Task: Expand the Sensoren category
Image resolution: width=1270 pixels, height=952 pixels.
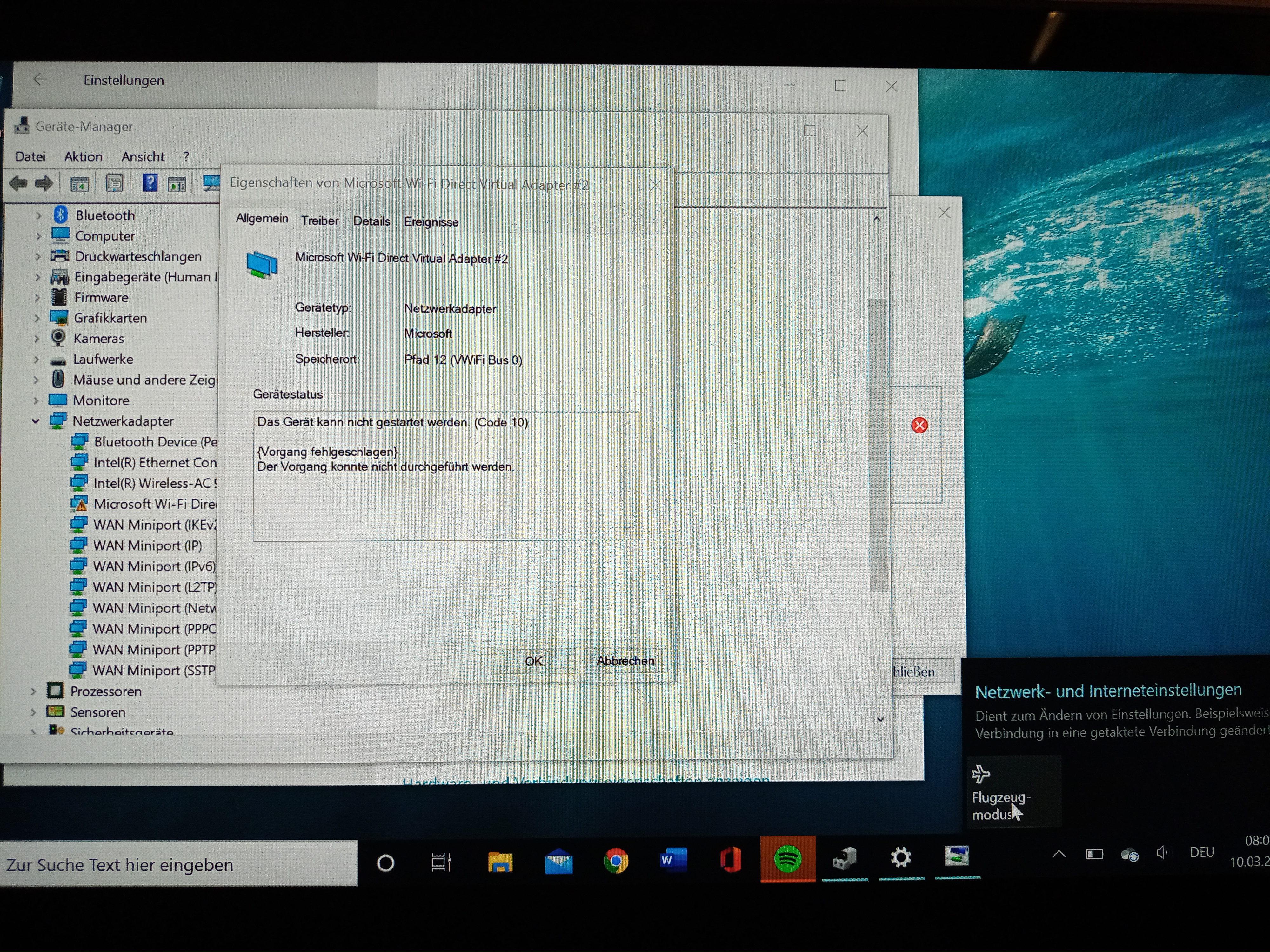Action: pyautogui.click(x=33, y=712)
